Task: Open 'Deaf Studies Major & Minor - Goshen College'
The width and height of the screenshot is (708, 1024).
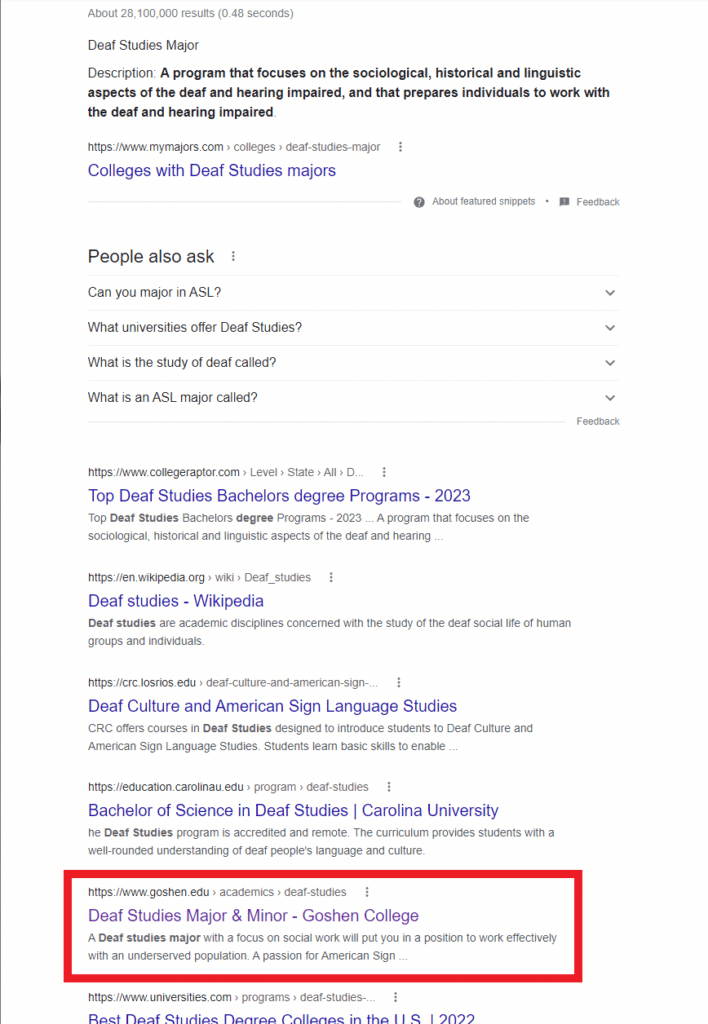Action: point(253,916)
